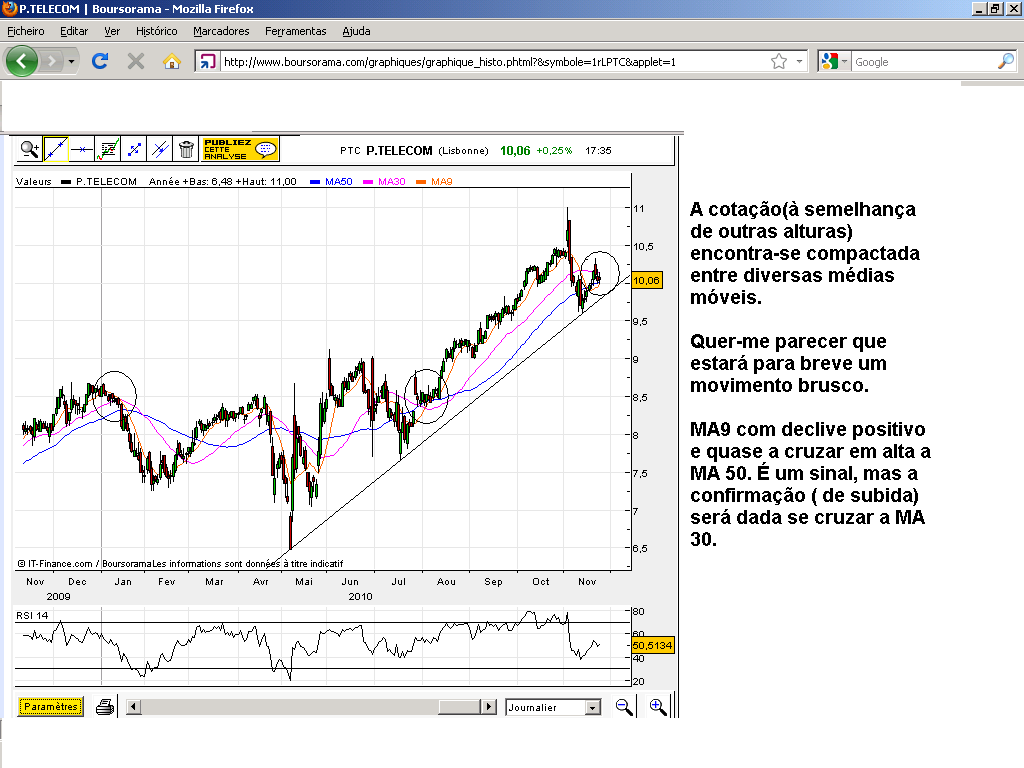Viewport: 1024px width, 768px height.
Task: Go to the Home page icon
Action: 172,61
